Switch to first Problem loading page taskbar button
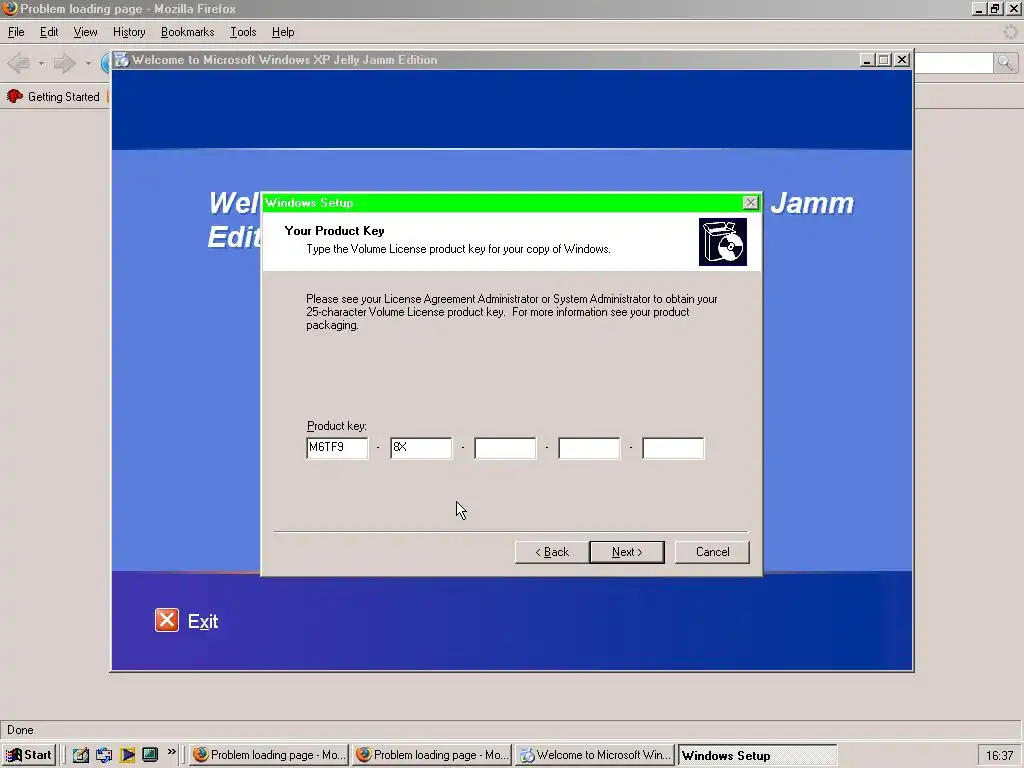Screen dimensions: 1024x768 (269, 755)
